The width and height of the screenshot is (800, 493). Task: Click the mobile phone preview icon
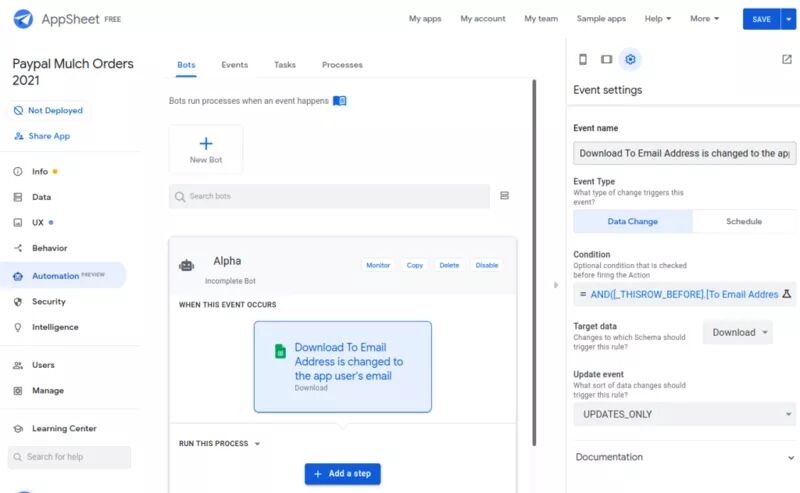tap(583, 60)
